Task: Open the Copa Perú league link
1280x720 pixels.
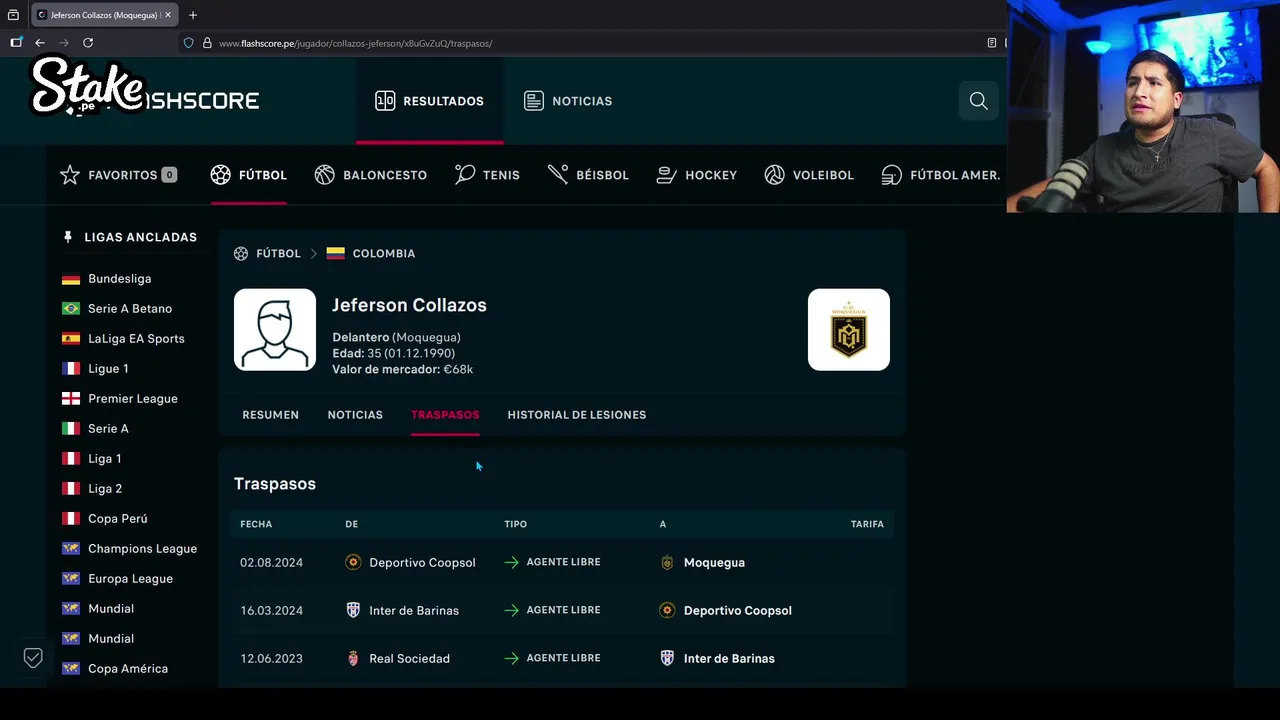Action: [118, 519]
